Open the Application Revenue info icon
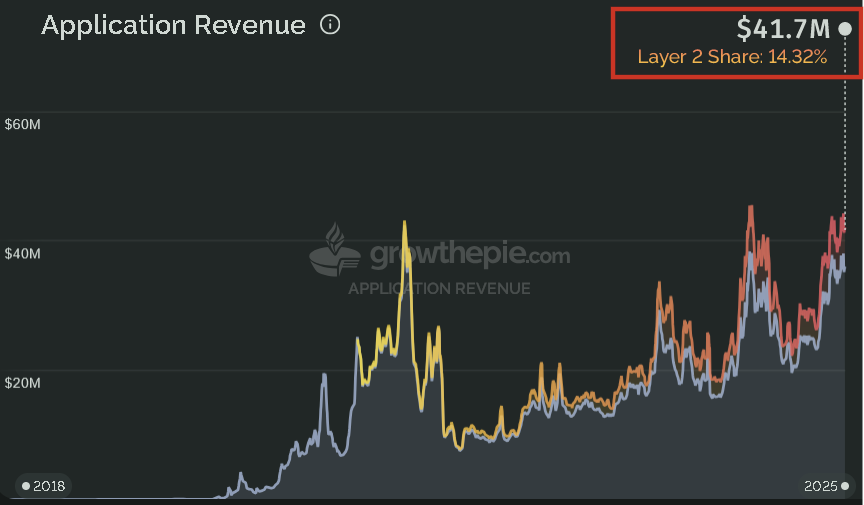Image resolution: width=864 pixels, height=505 pixels. click(330, 25)
